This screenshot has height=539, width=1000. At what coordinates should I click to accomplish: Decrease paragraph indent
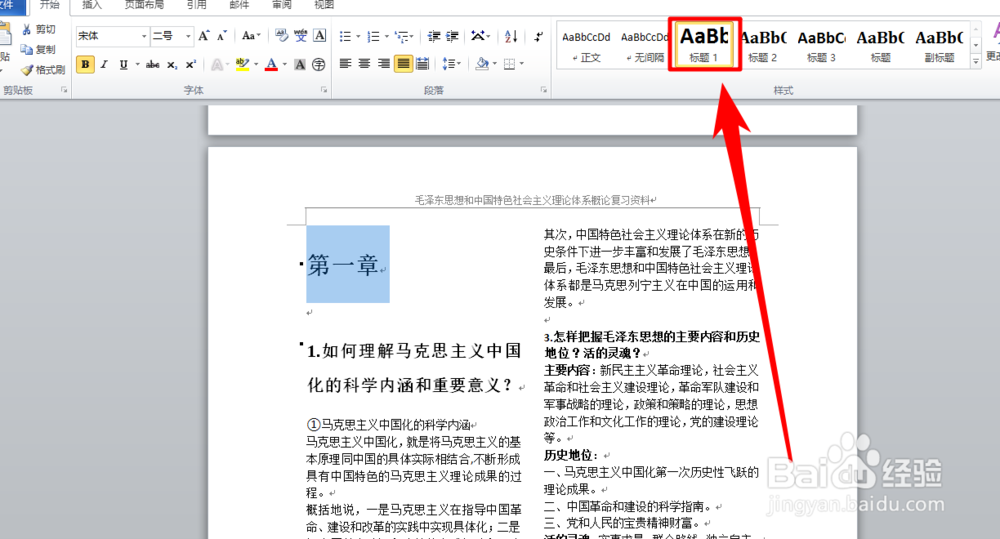coord(434,36)
